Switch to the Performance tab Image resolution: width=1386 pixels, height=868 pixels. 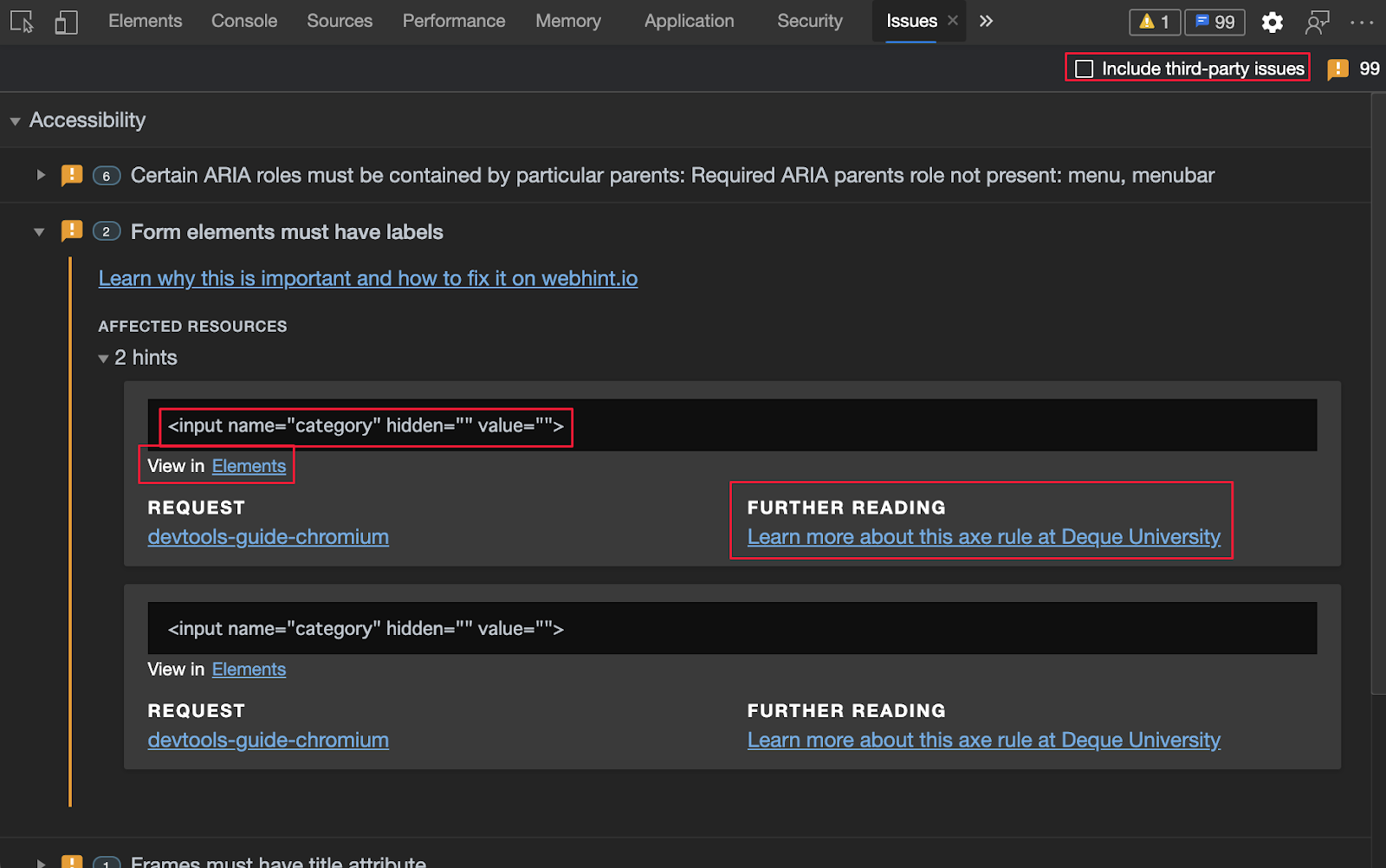(x=454, y=21)
